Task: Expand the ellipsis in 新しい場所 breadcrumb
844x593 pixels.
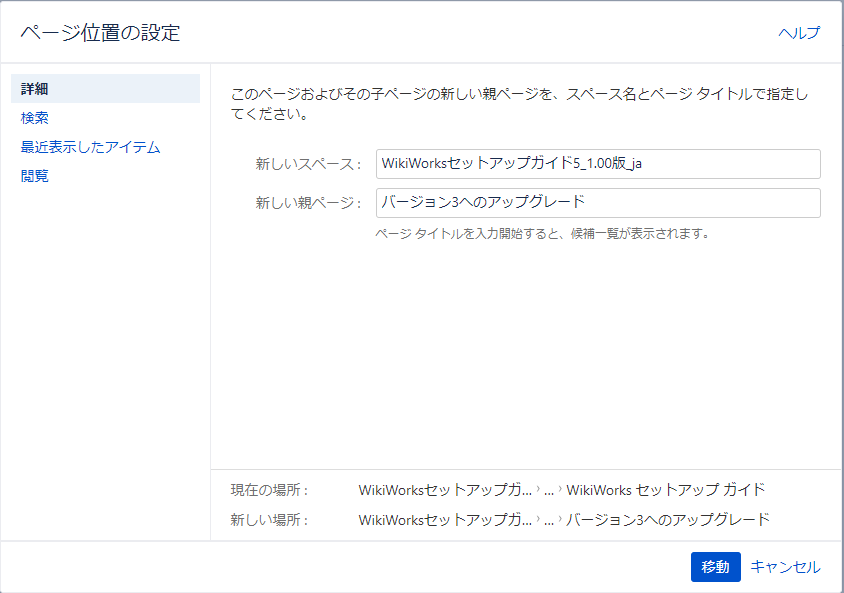Action: point(549,520)
